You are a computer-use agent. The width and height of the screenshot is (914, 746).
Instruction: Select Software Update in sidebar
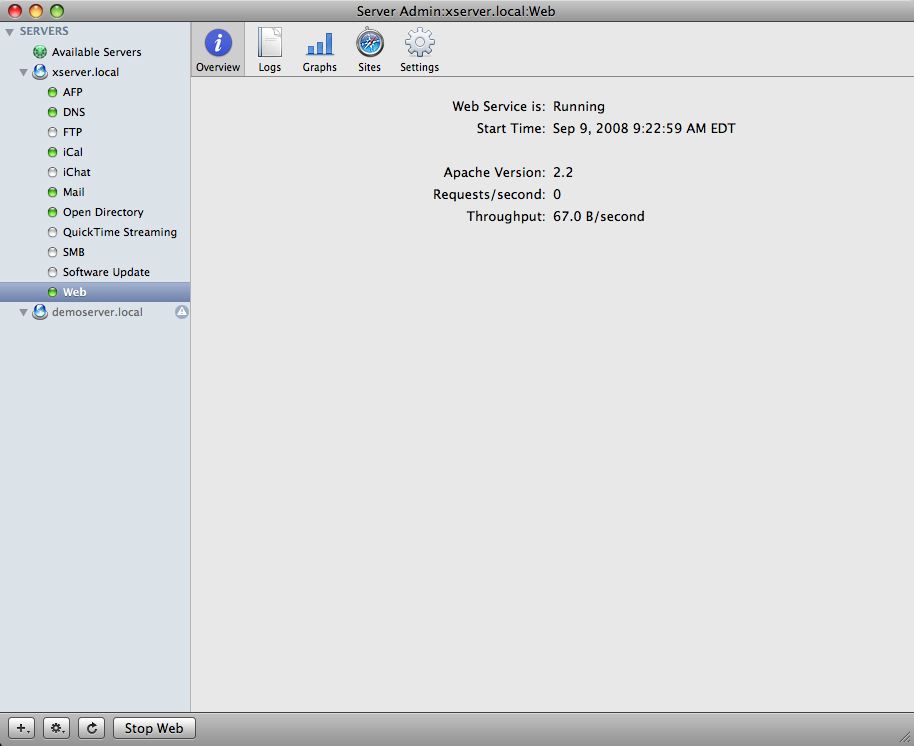[x=106, y=272]
